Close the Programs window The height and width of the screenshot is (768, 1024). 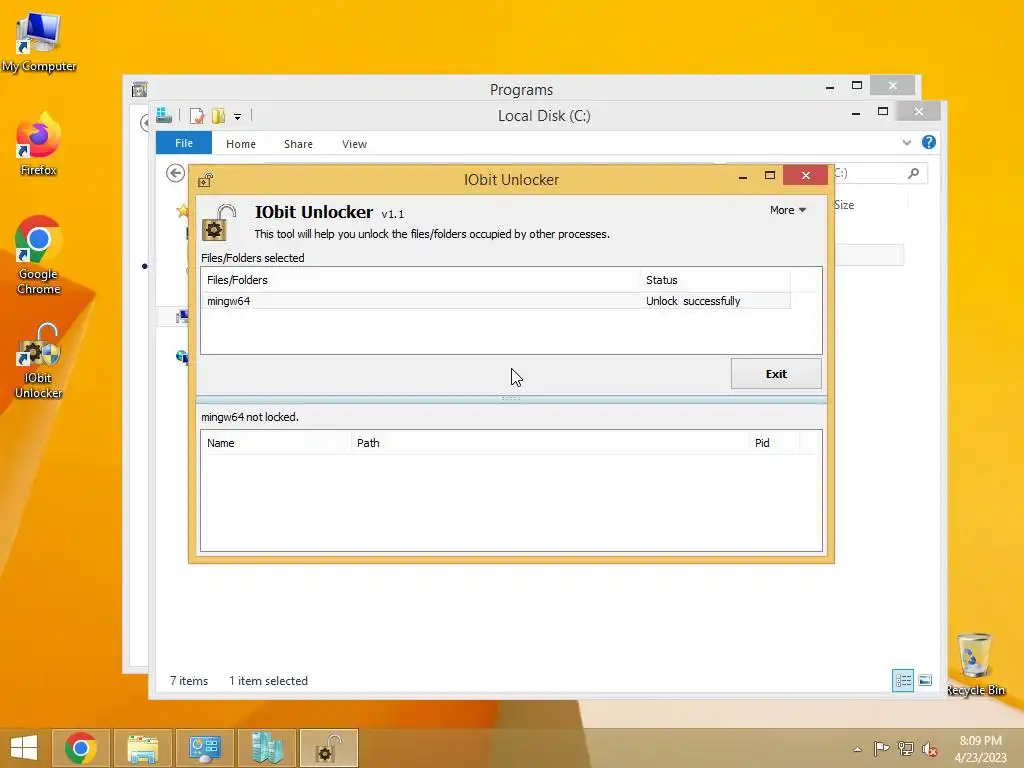893,86
